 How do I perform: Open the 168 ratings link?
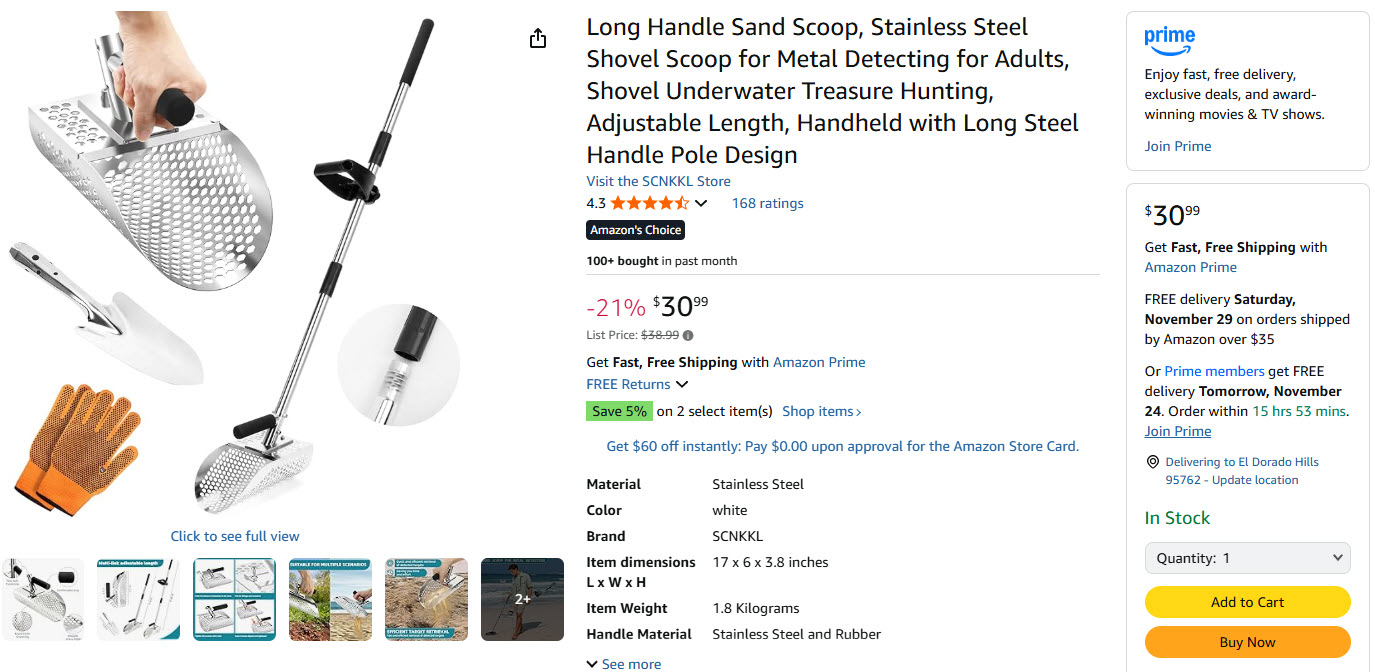click(x=767, y=204)
